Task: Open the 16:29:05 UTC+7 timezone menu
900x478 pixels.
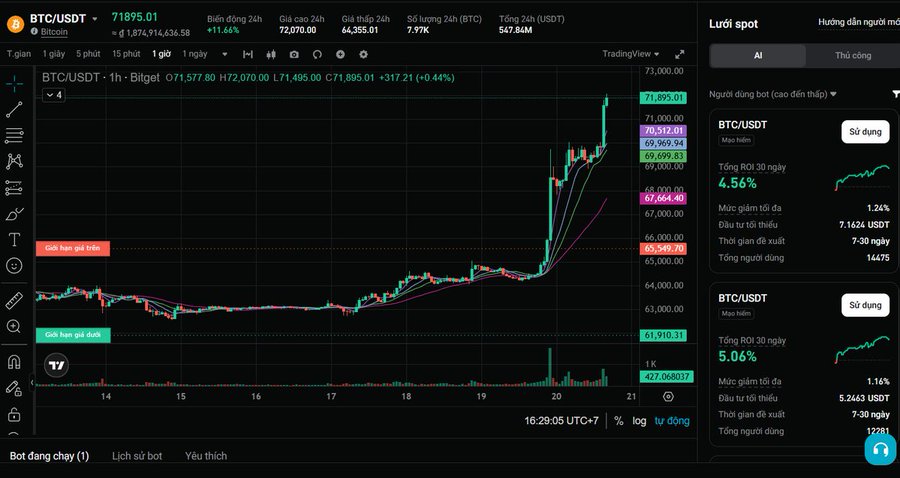Action: click(561, 421)
